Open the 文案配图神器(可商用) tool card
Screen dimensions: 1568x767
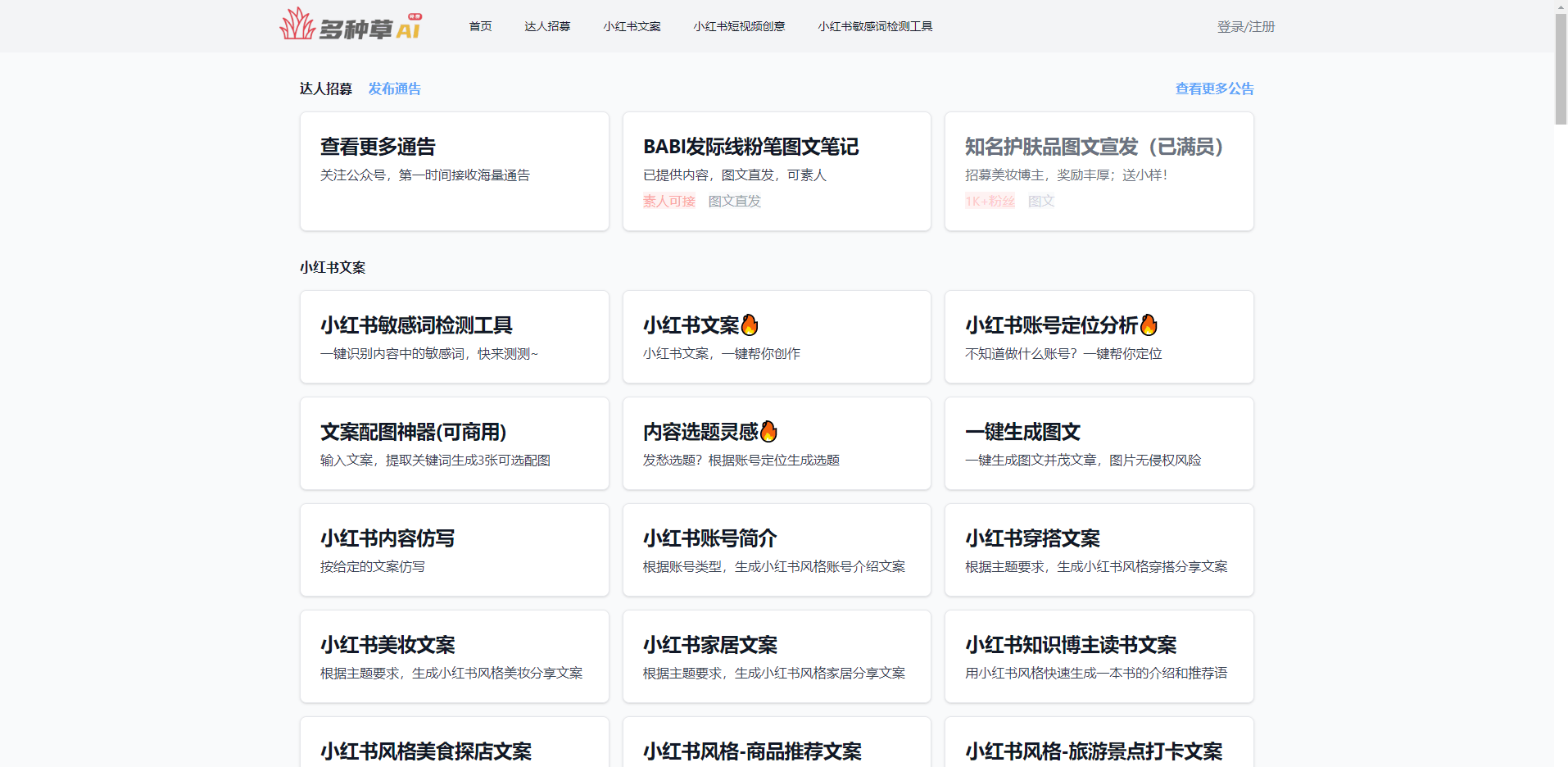(454, 443)
